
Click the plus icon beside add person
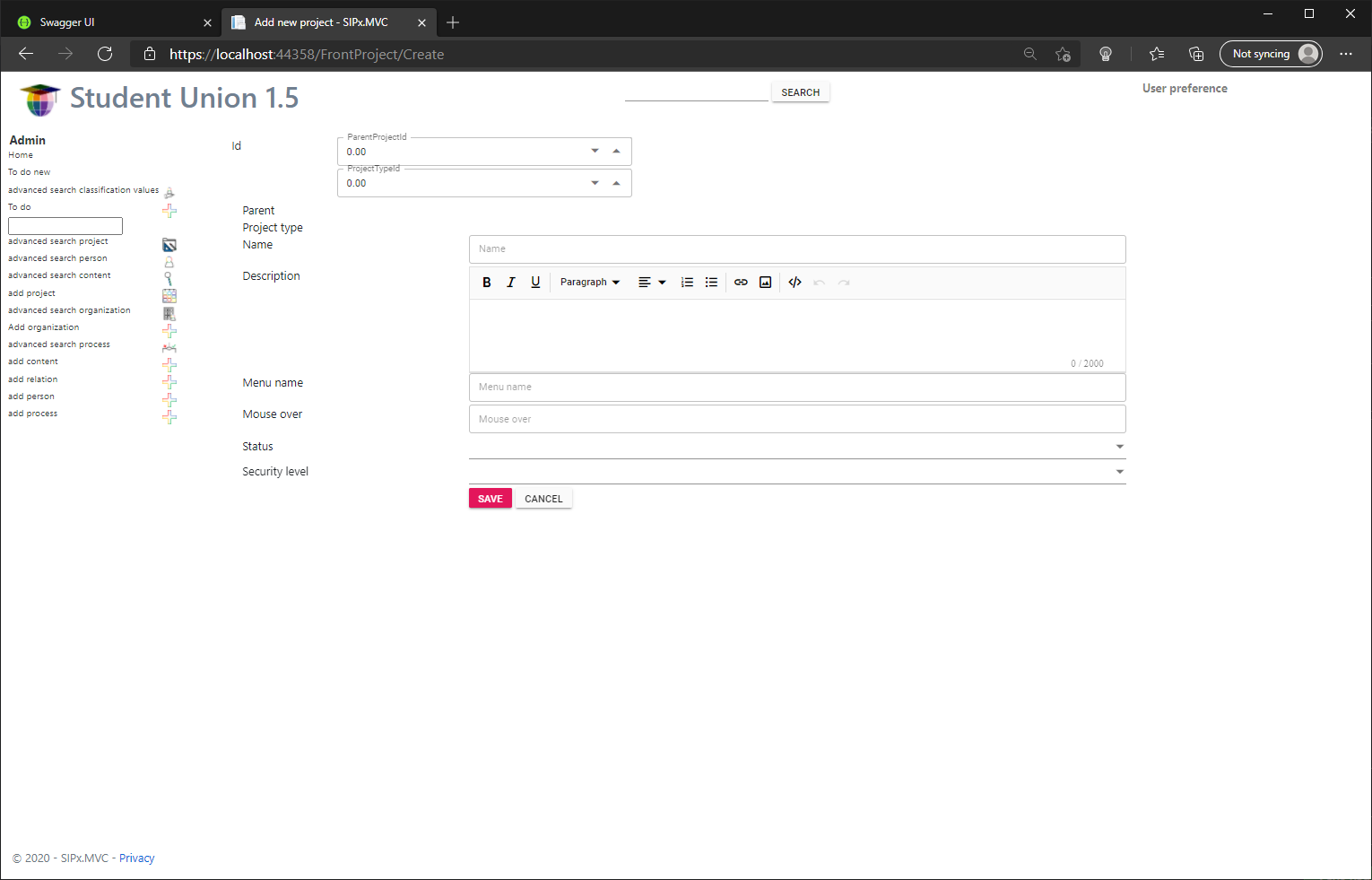click(169, 399)
